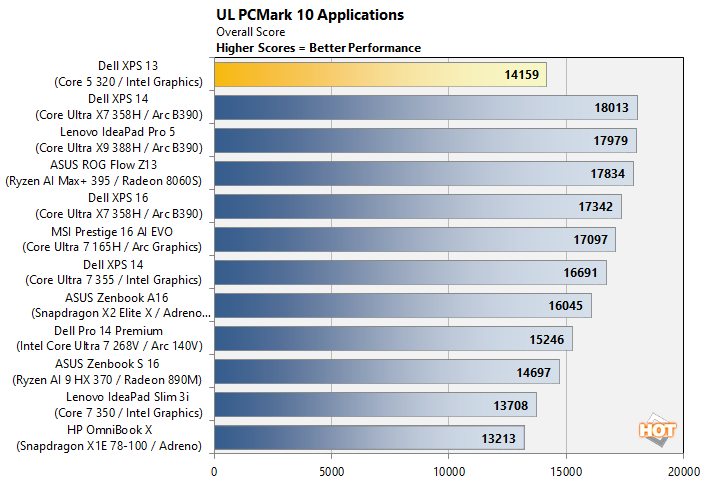The image size is (708, 481).
Task: Click the score value 17342
Action: (596, 206)
